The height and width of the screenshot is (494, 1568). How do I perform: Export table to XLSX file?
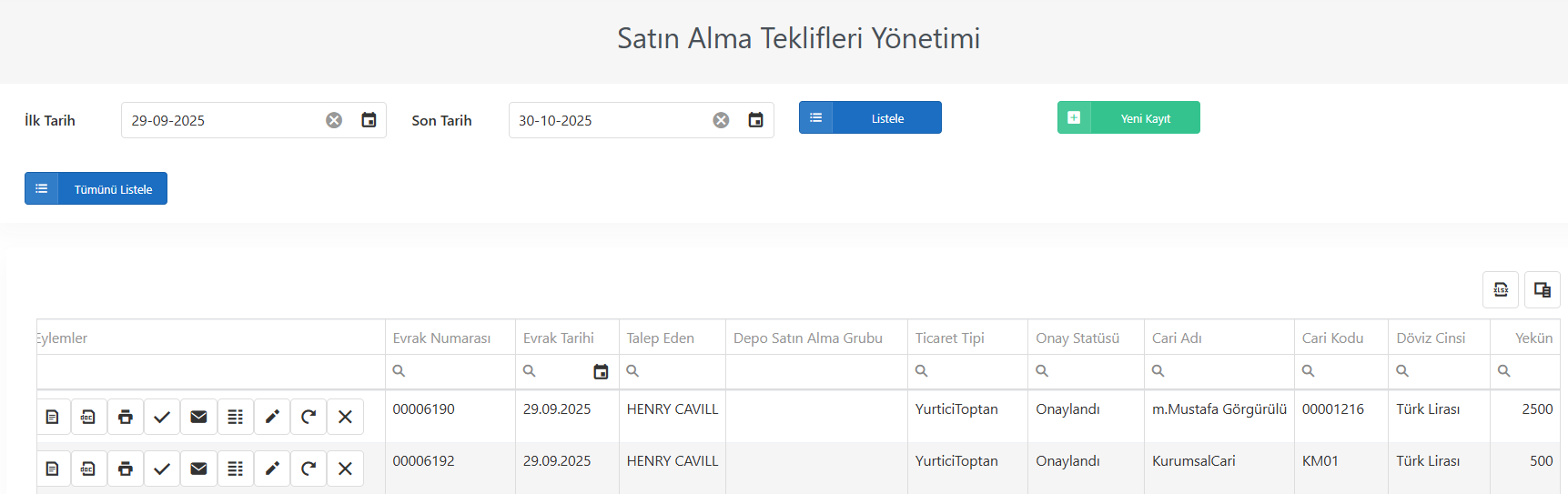[1501, 290]
